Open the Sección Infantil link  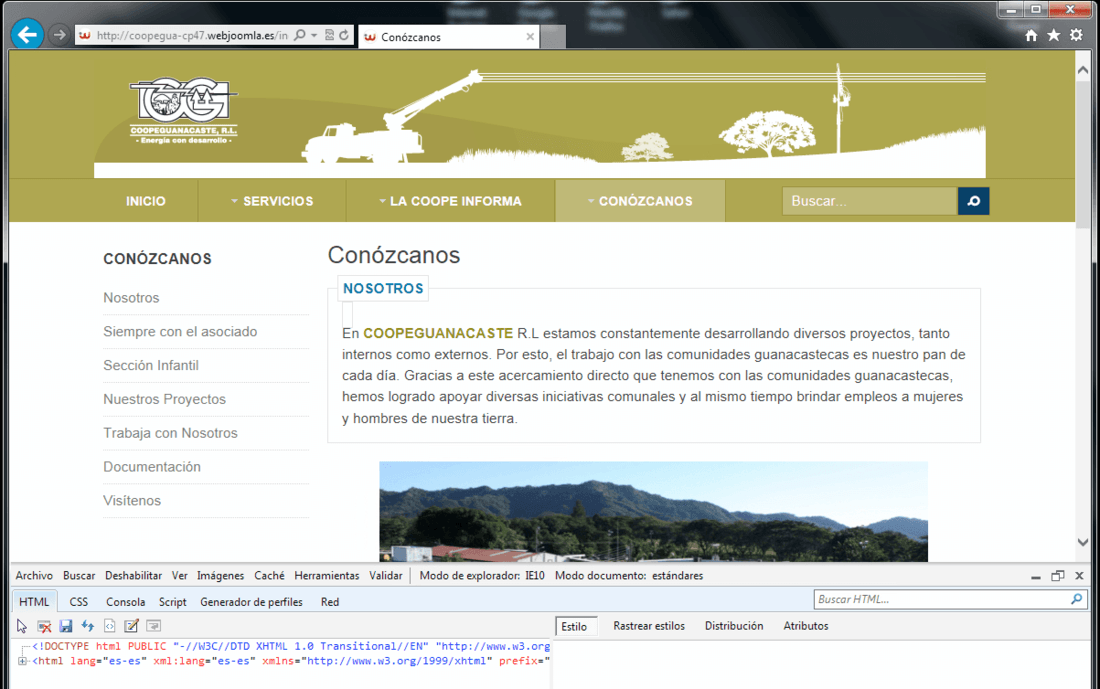tap(151, 366)
